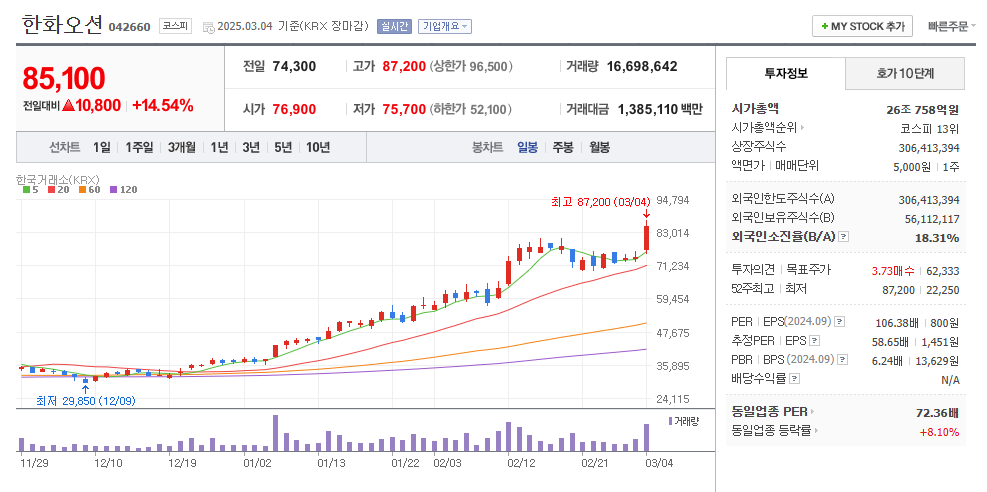
Task: Click the arrow icon next to 시가총액순위
Action: [x=802, y=128]
